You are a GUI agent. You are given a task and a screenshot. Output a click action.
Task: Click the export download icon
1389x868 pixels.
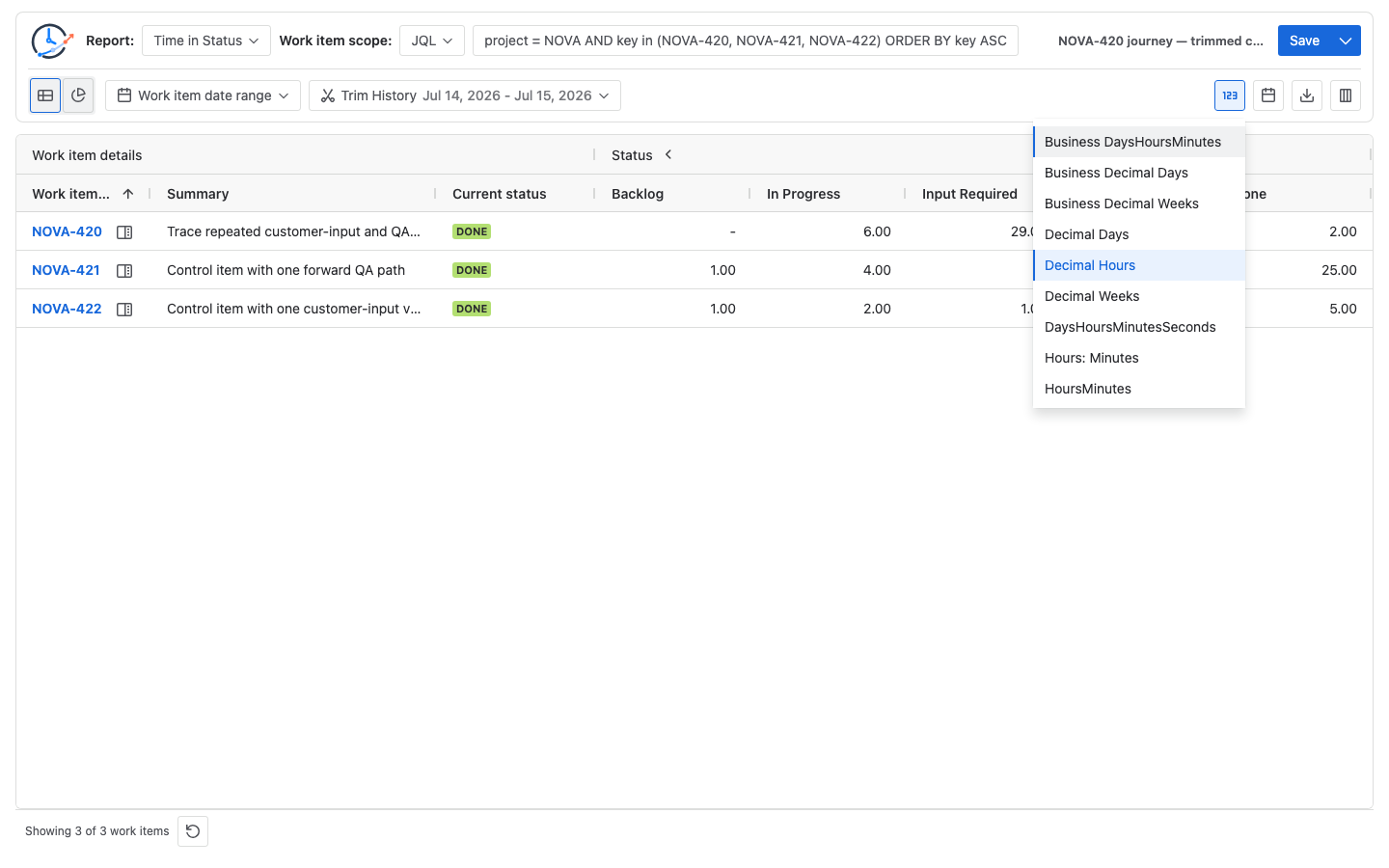(1307, 95)
